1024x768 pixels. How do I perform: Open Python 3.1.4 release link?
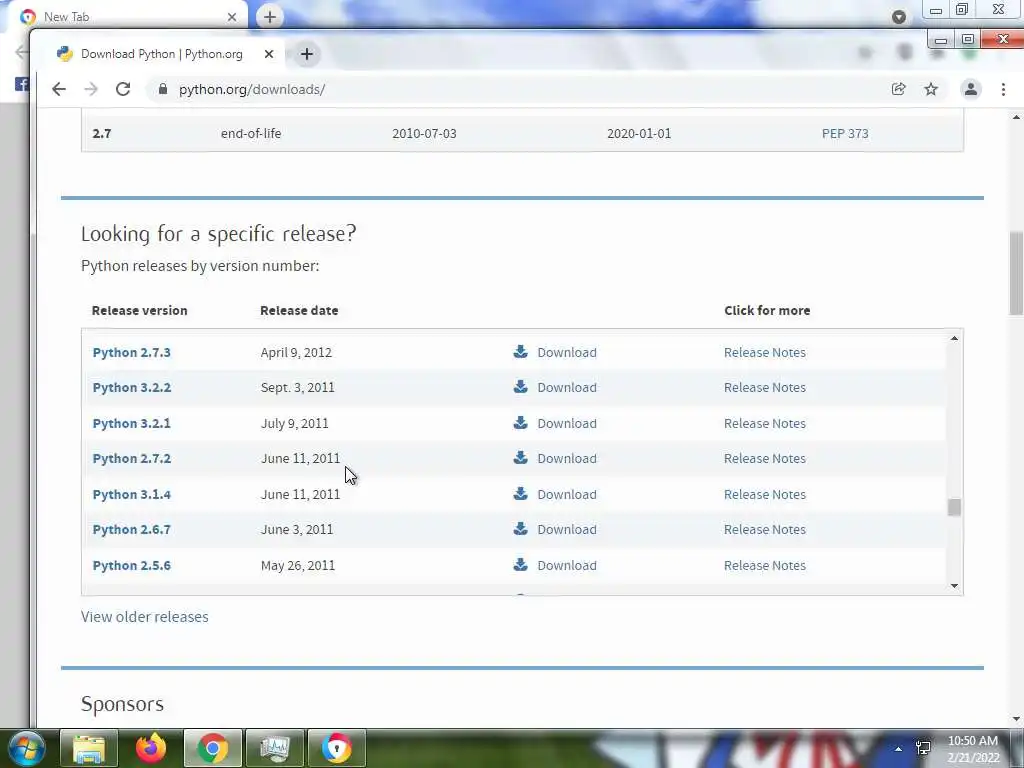pyautogui.click(x=131, y=495)
